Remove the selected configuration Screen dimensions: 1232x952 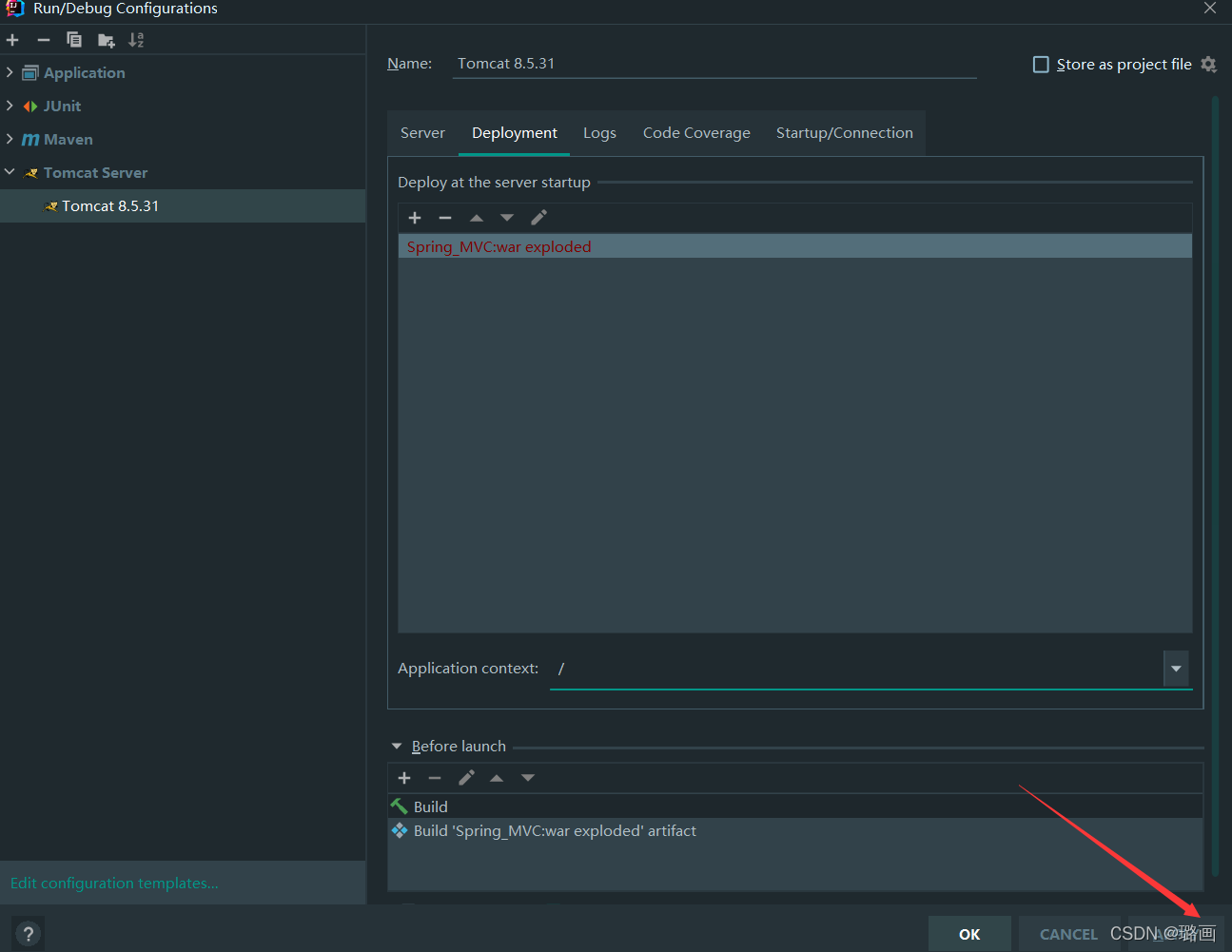pos(43,40)
